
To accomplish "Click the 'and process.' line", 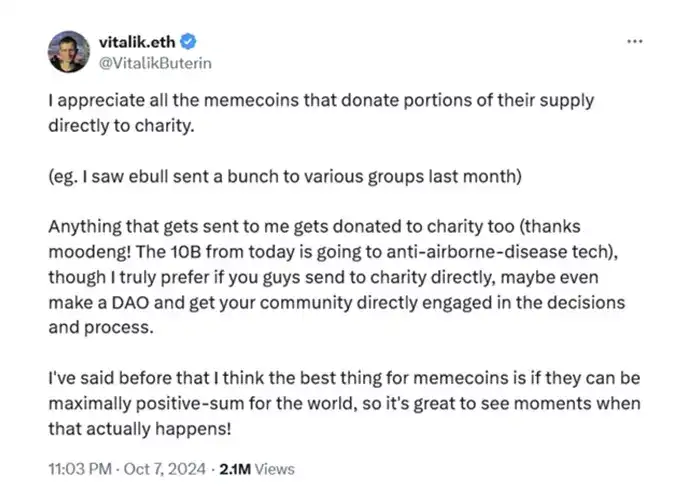I will [x=101, y=328].
